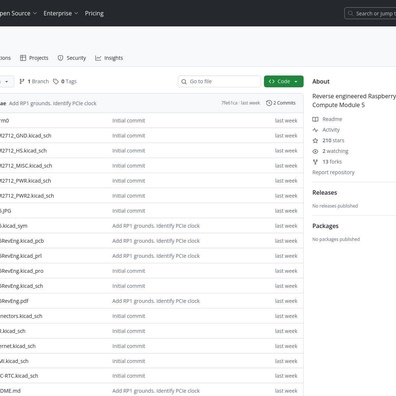Open Add RP1 grounds commit on kicad_prl row
This screenshot has height=396, width=396.
pyautogui.click(x=156, y=256)
